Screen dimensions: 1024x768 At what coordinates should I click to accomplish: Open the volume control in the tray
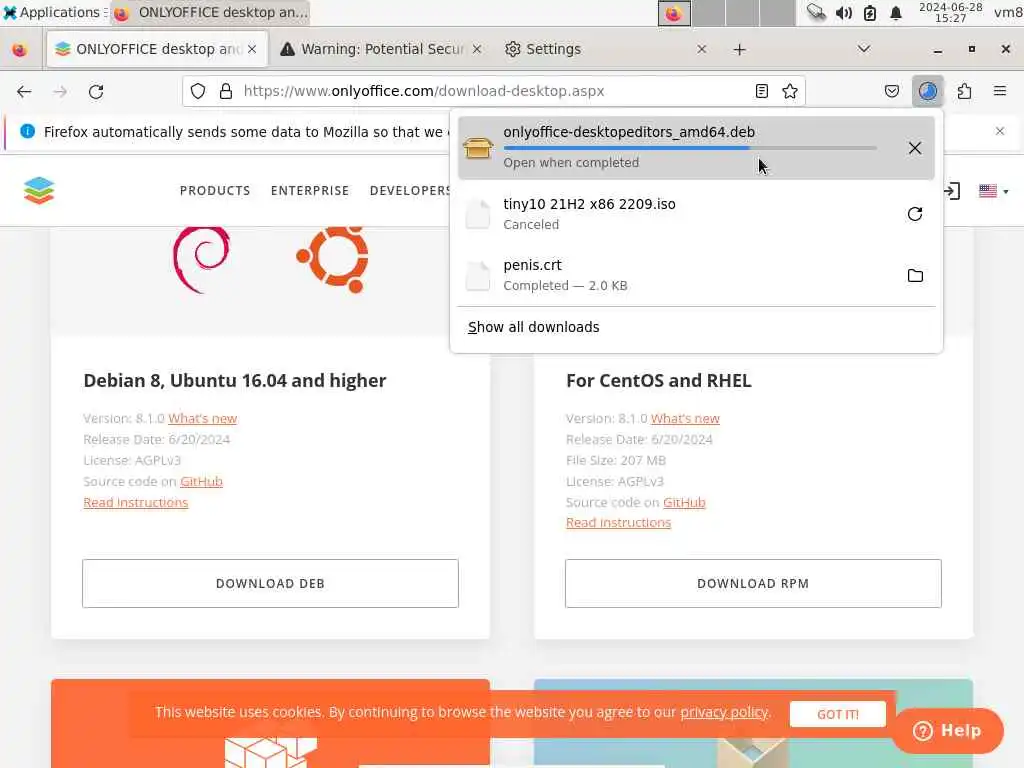(843, 12)
